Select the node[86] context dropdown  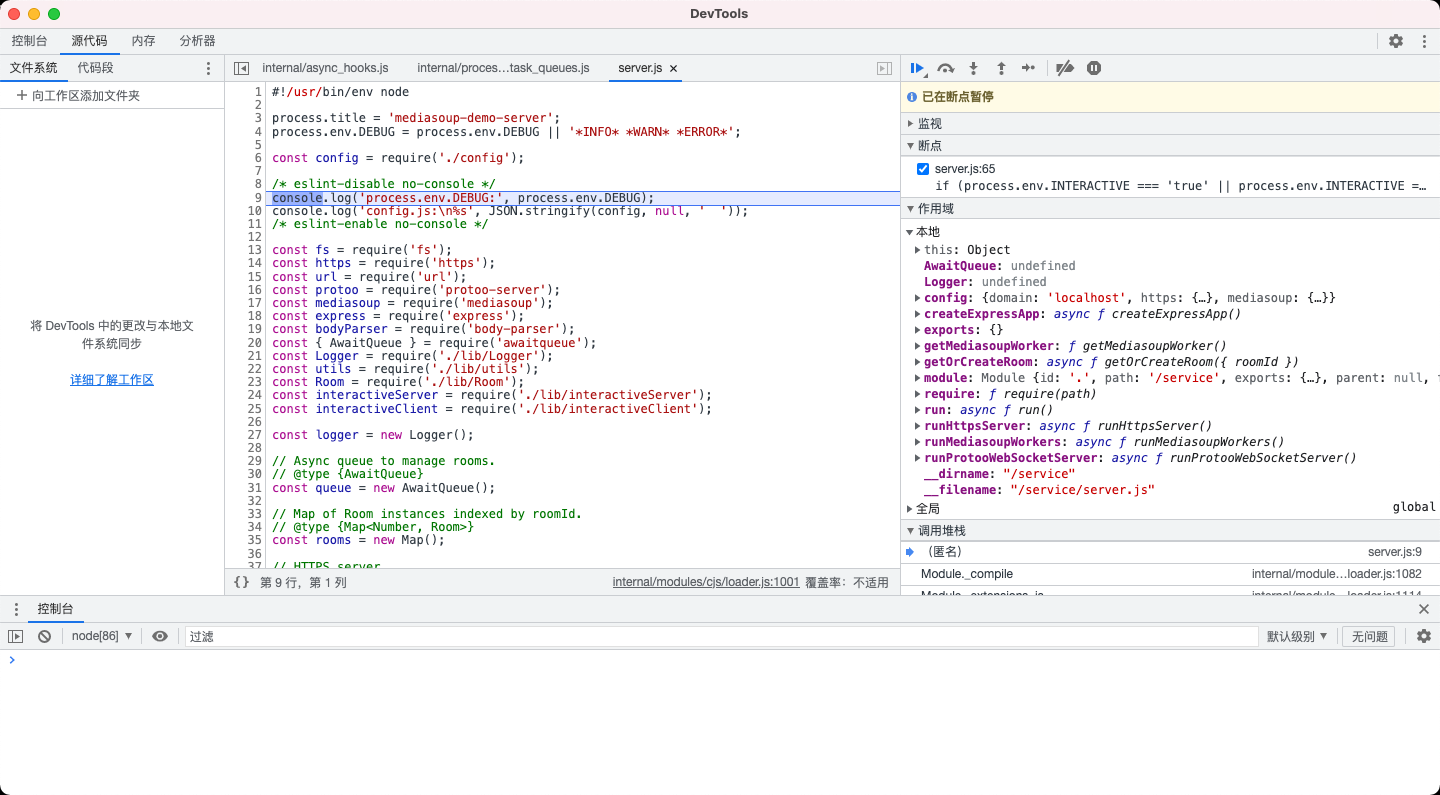(102, 636)
